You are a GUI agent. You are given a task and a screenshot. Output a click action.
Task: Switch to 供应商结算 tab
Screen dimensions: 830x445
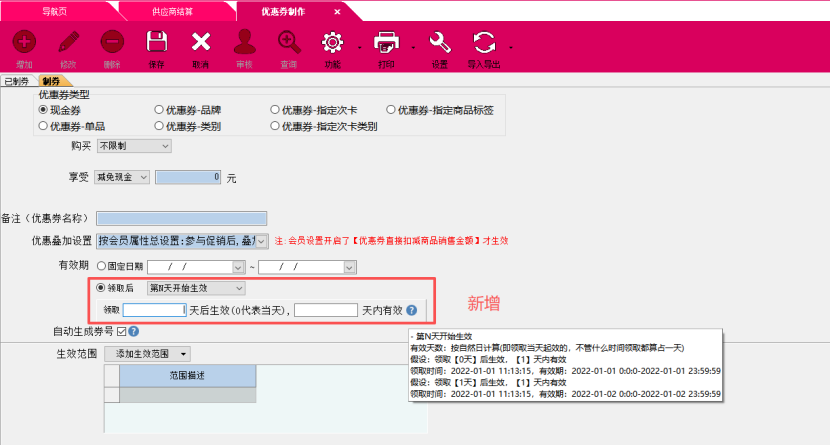pyautogui.click(x=172, y=12)
